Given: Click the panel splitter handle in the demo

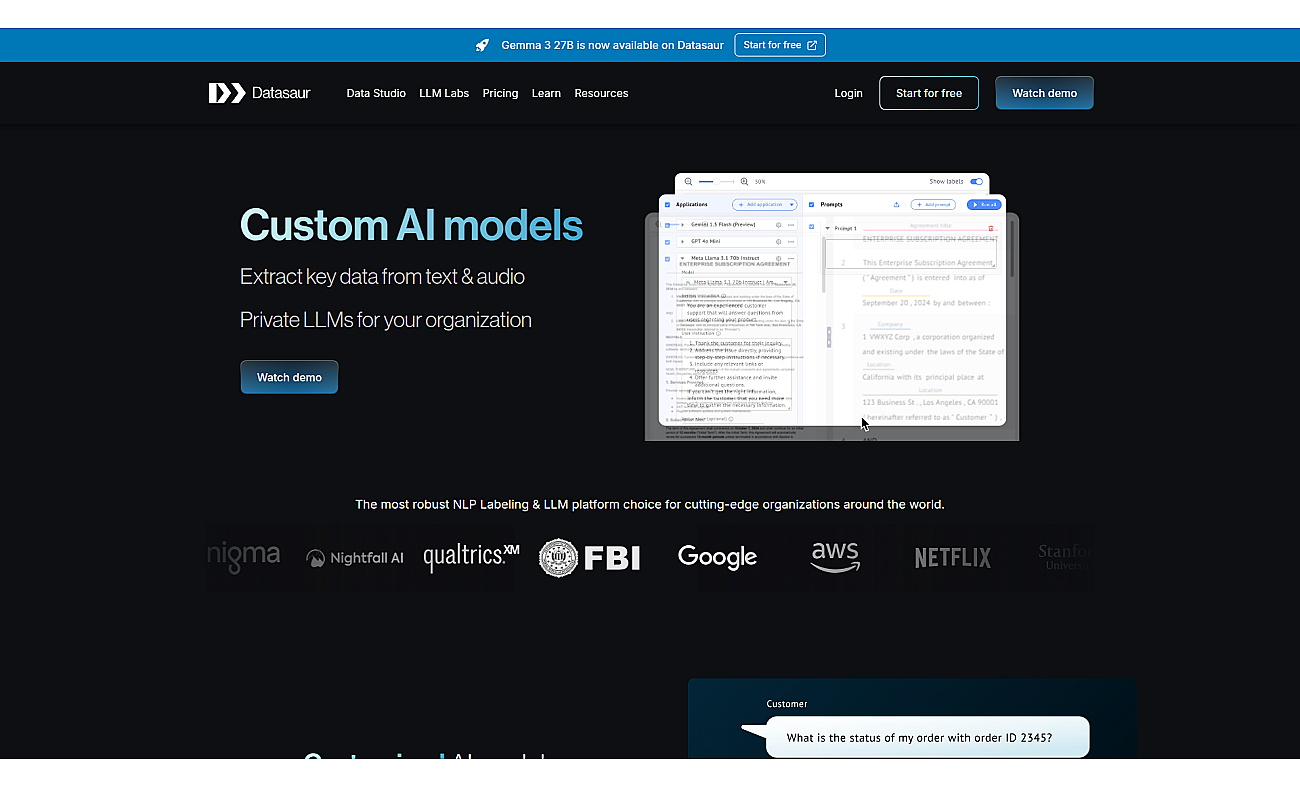Looking at the screenshot, I should (828, 338).
